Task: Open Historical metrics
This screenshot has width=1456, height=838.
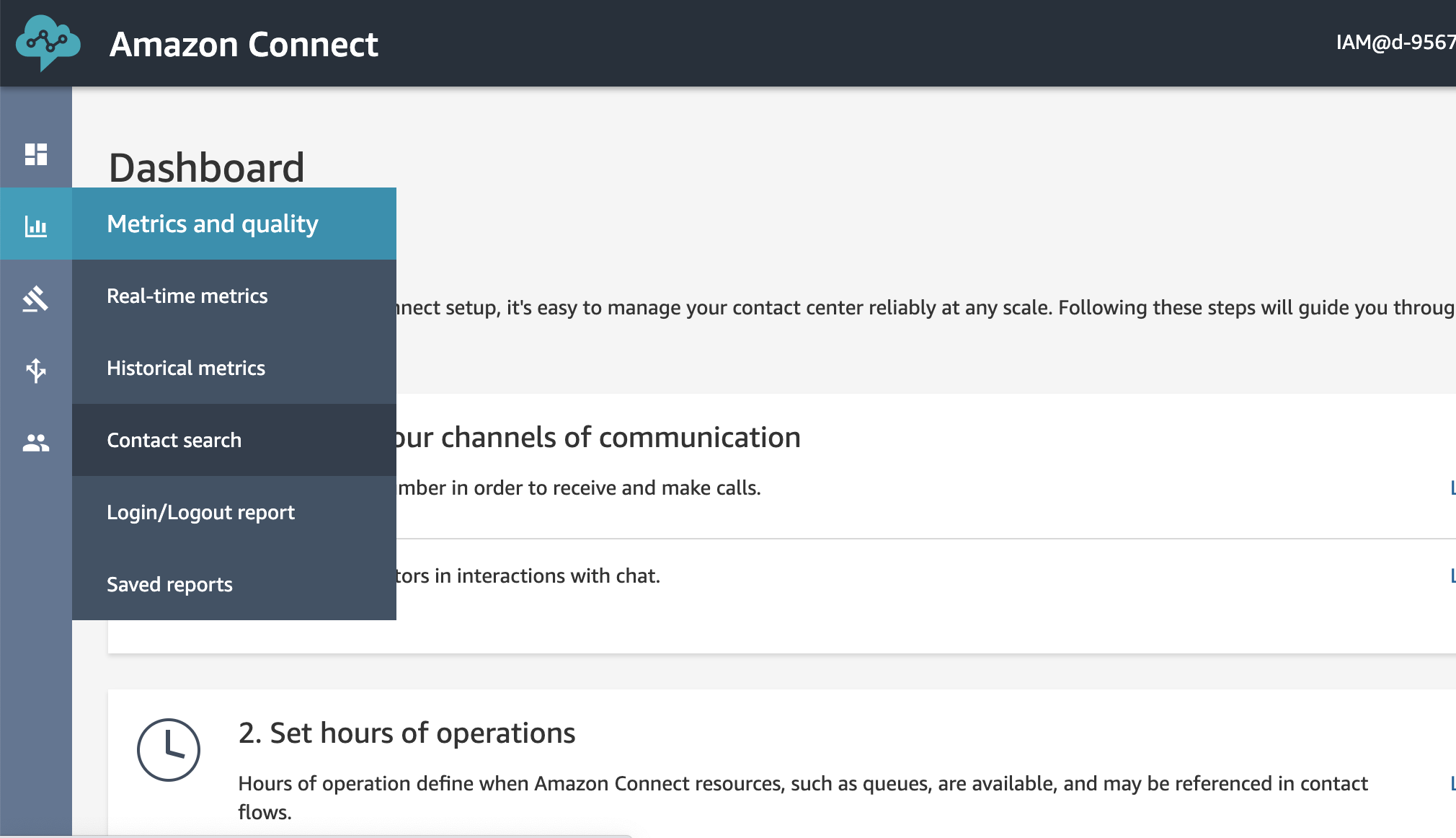Action: click(x=234, y=368)
